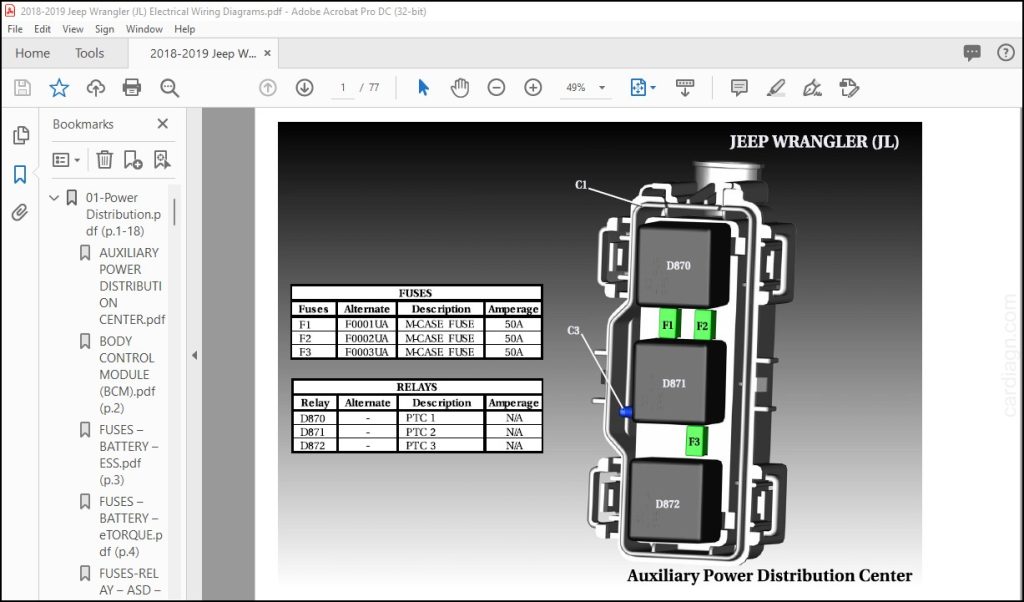Open the find text magnifier tool
The image size is (1024, 602).
point(169,87)
